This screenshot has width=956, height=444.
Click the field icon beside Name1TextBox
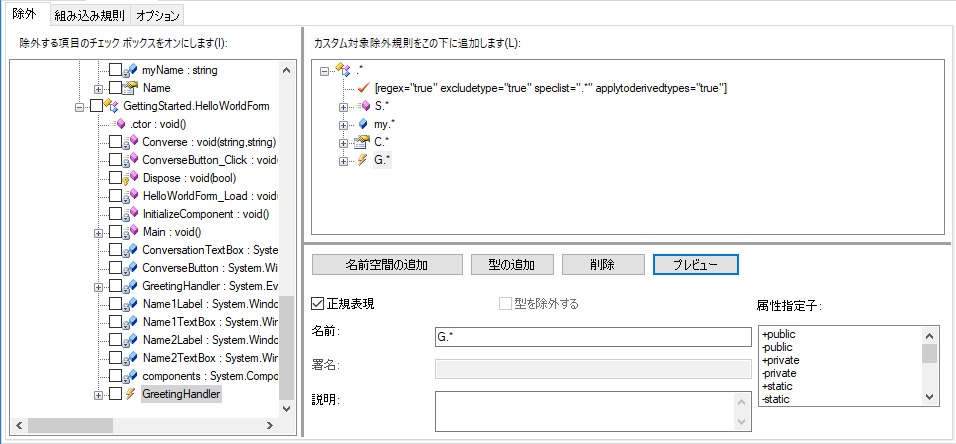coord(131,322)
